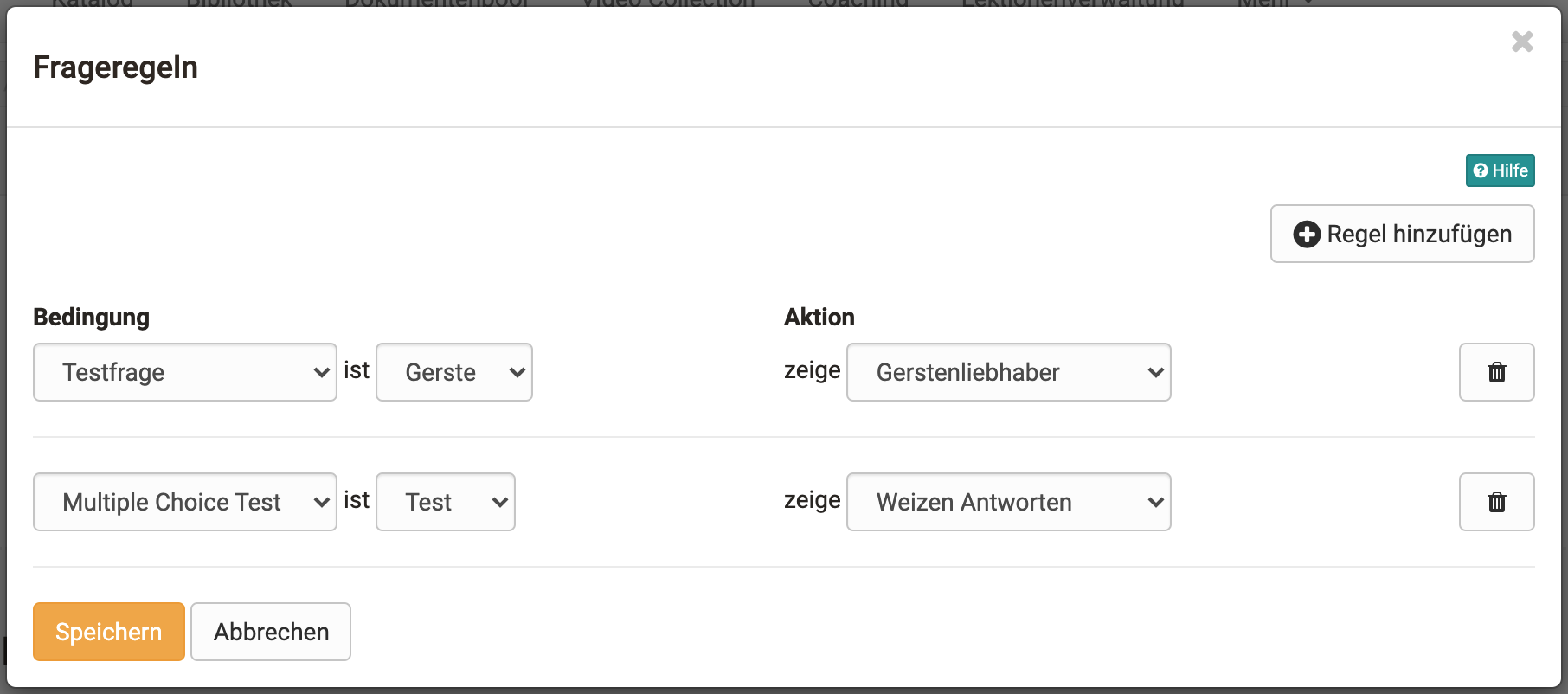
Task: Save rules with Speichern button
Action: pyautogui.click(x=109, y=632)
